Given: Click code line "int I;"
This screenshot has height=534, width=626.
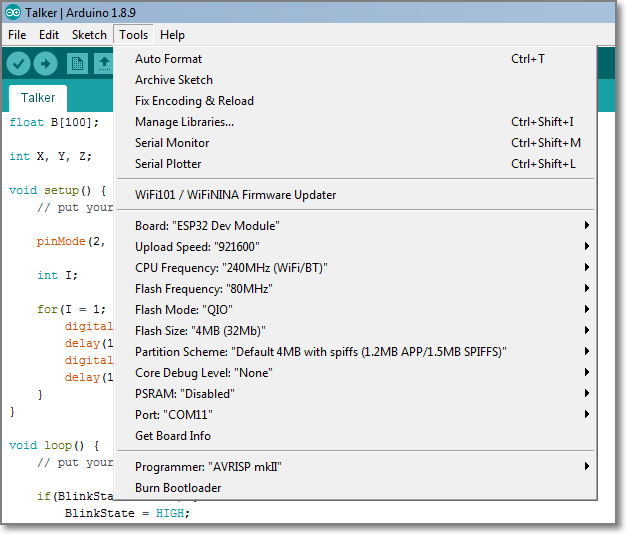Looking at the screenshot, I should (57, 275).
